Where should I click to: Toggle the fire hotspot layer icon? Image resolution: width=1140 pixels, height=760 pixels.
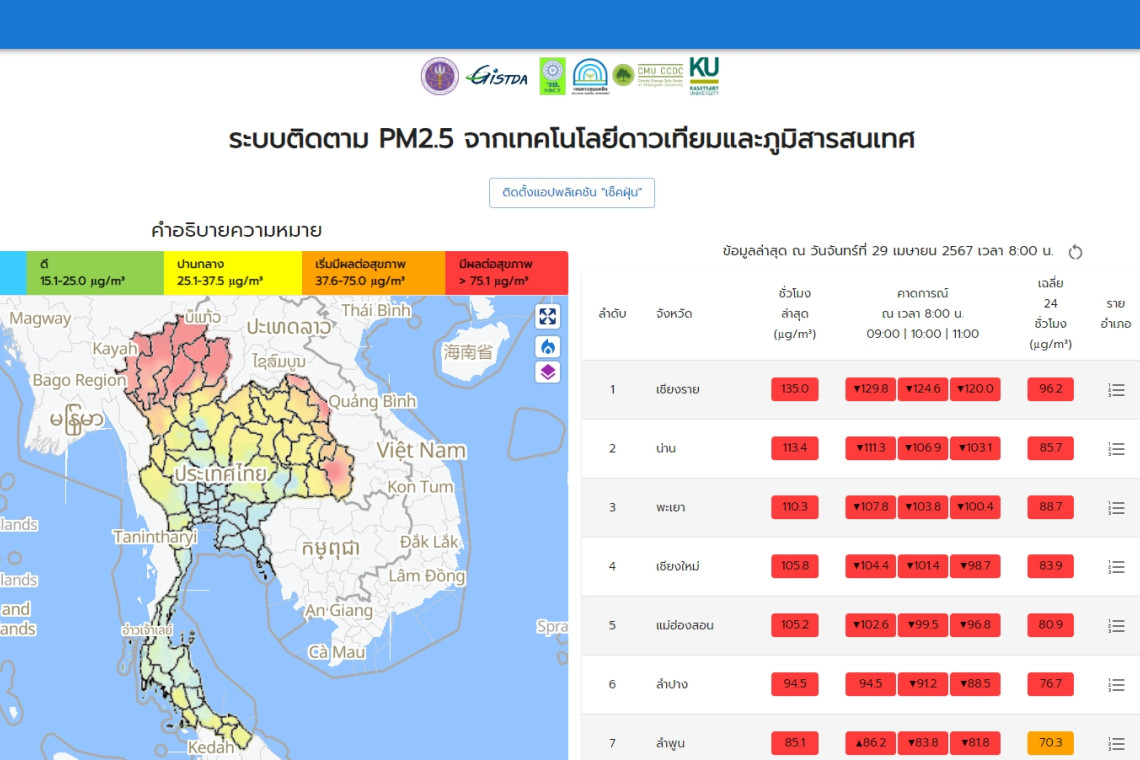coord(547,346)
